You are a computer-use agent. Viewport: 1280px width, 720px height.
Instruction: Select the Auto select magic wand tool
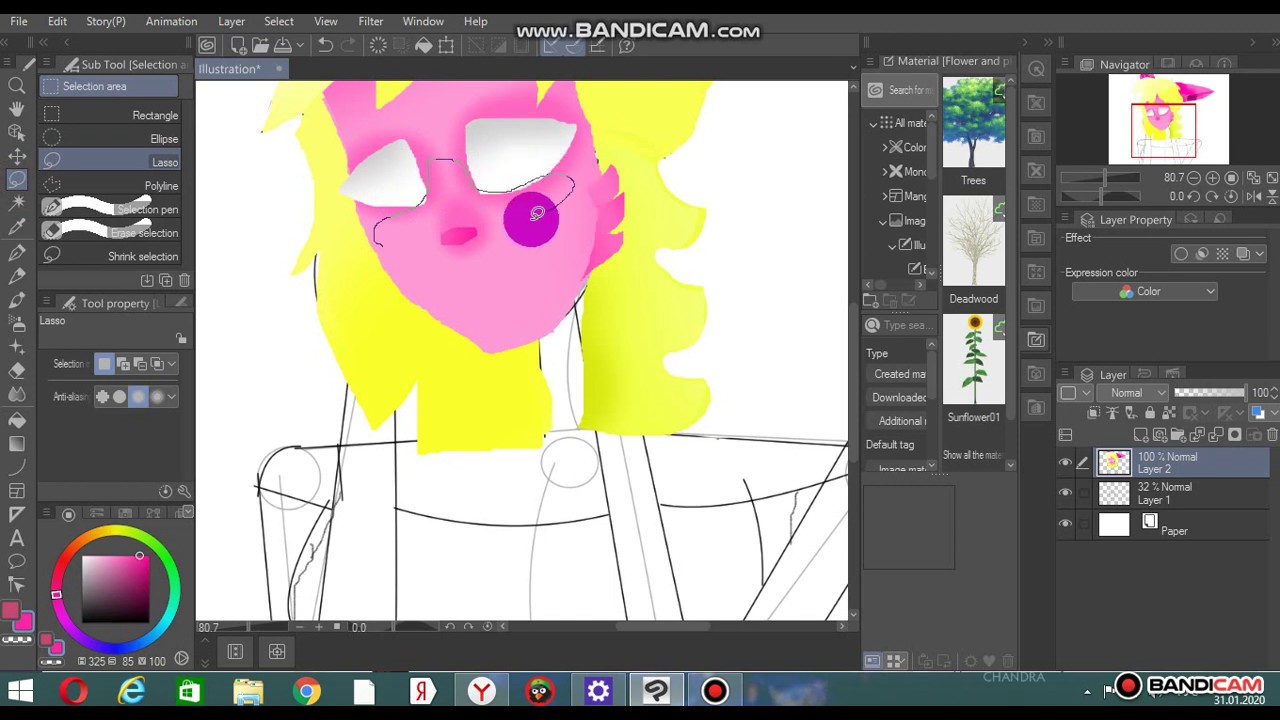(x=17, y=203)
